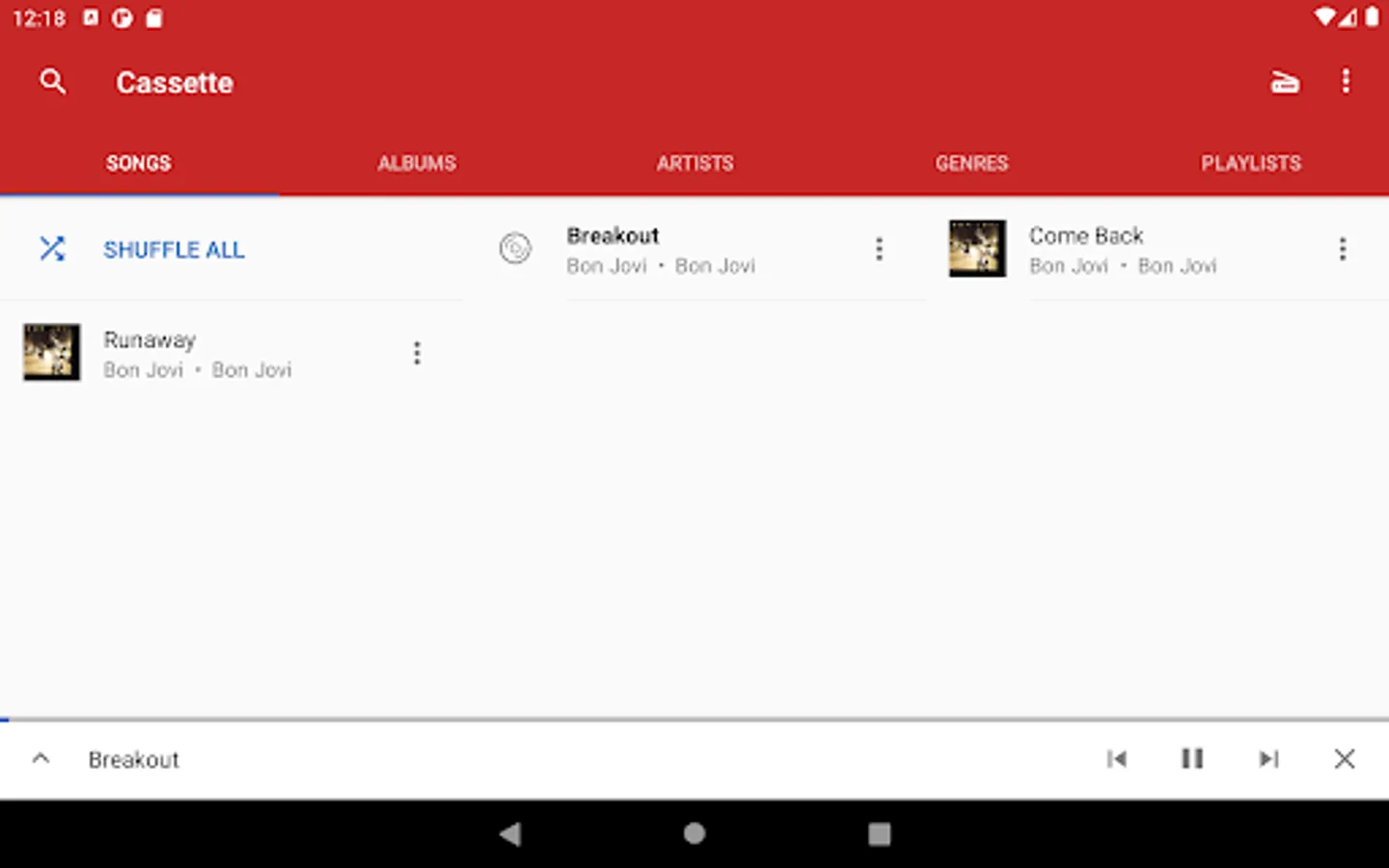Dismiss the now playing bar

pyautogui.click(x=1345, y=759)
